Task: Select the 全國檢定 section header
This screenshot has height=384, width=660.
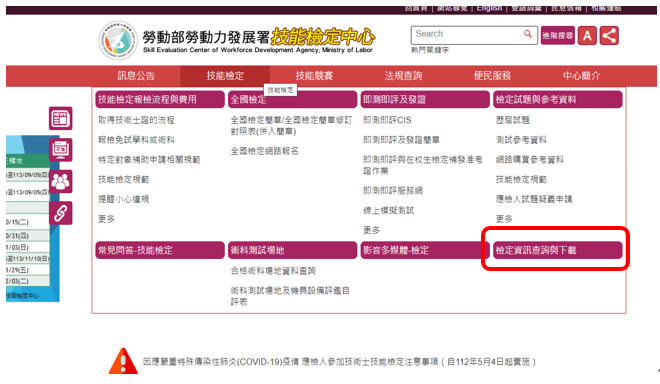Action: tap(292, 100)
